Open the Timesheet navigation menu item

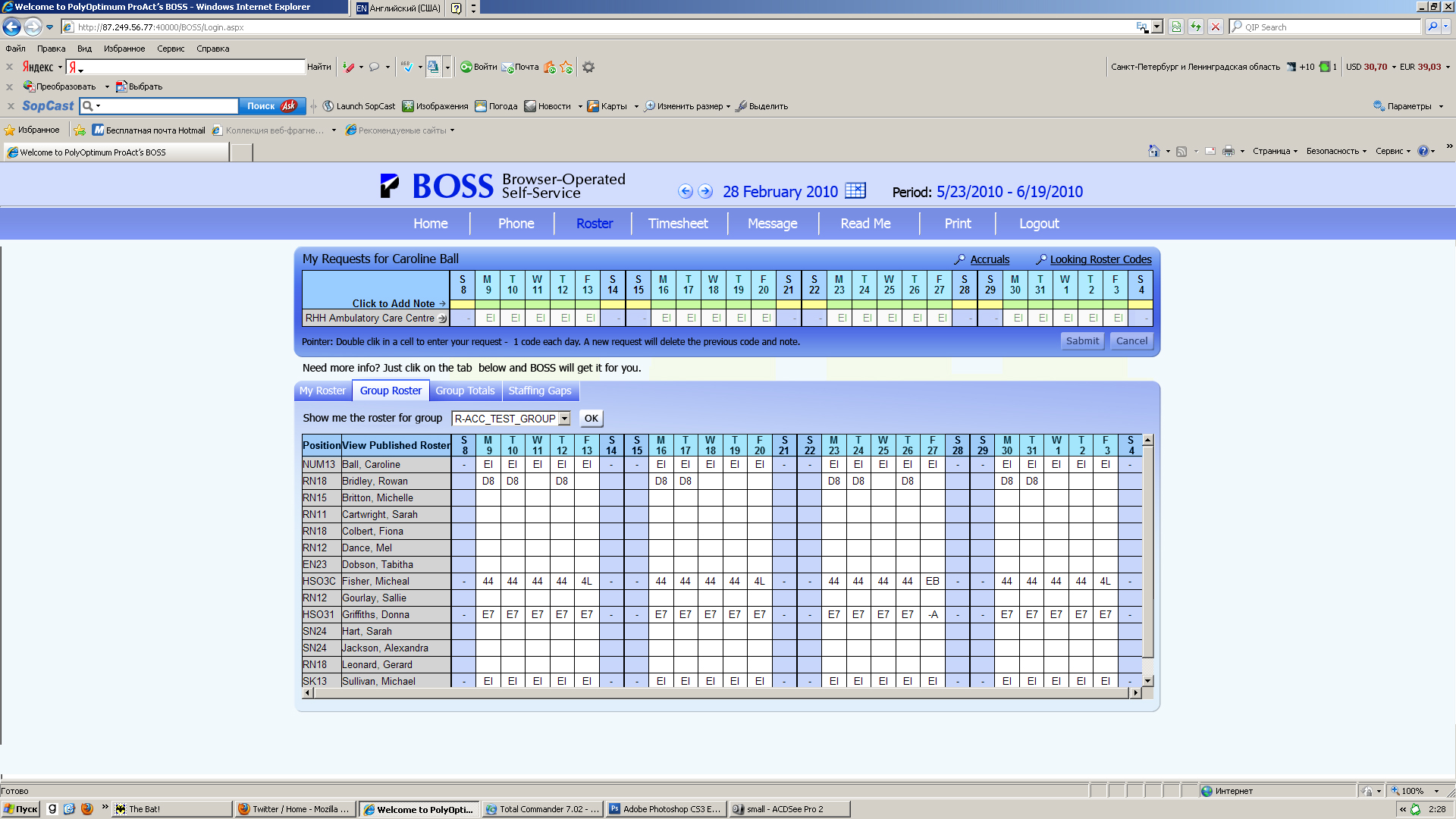678,224
